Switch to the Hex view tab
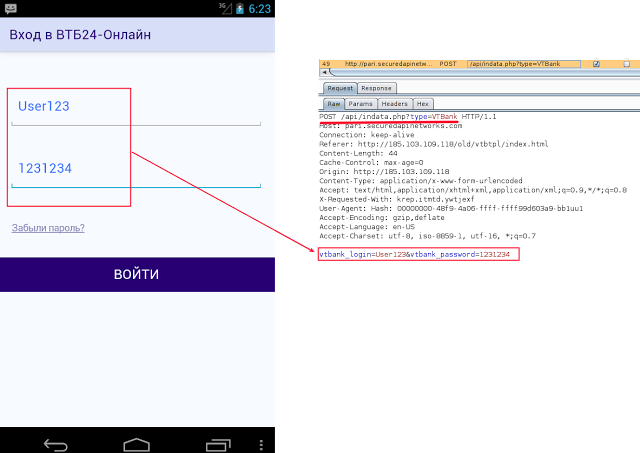Screen dimensions: 640x453 [423, 104]
